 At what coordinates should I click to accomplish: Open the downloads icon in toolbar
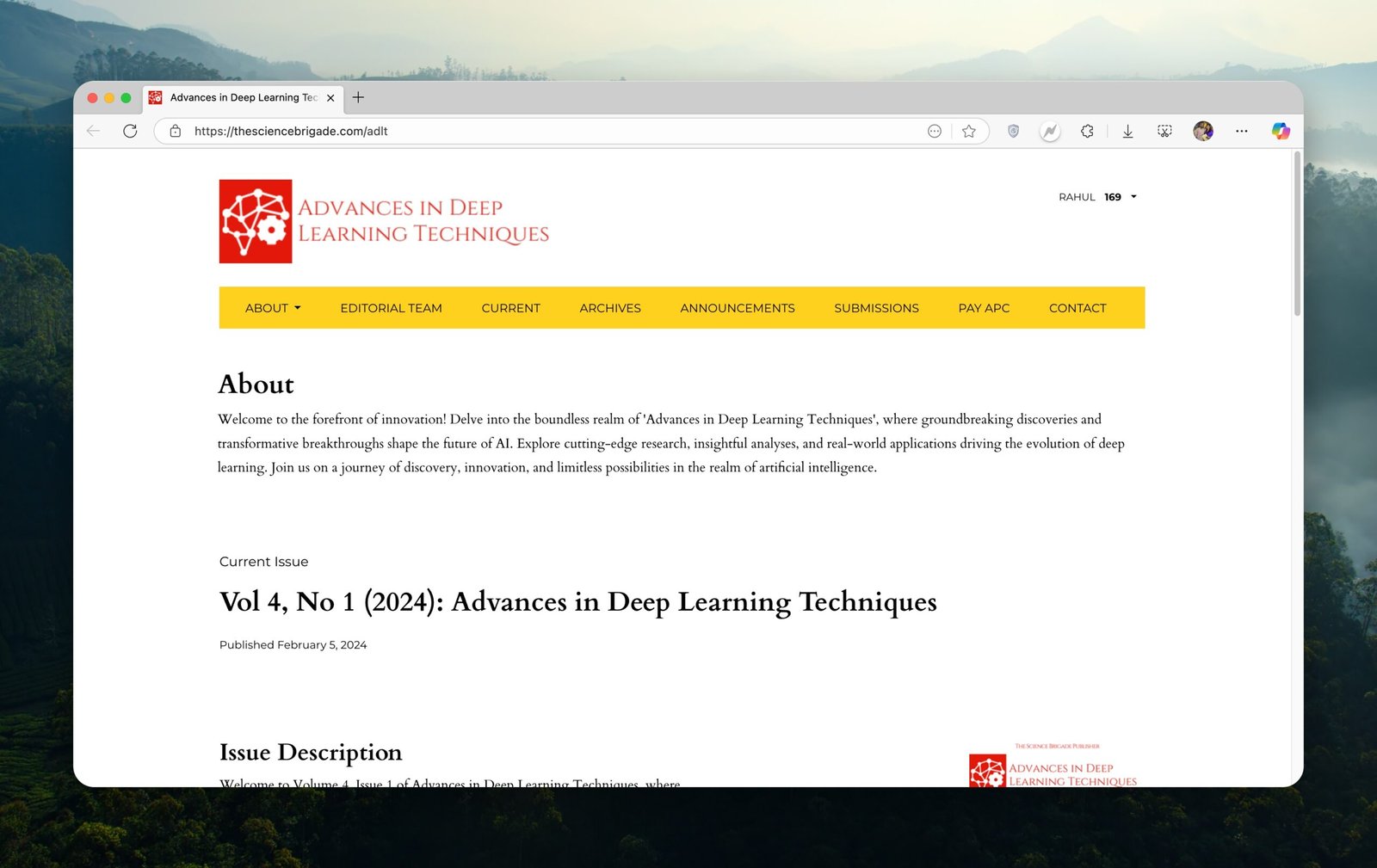click(1127, 131)
